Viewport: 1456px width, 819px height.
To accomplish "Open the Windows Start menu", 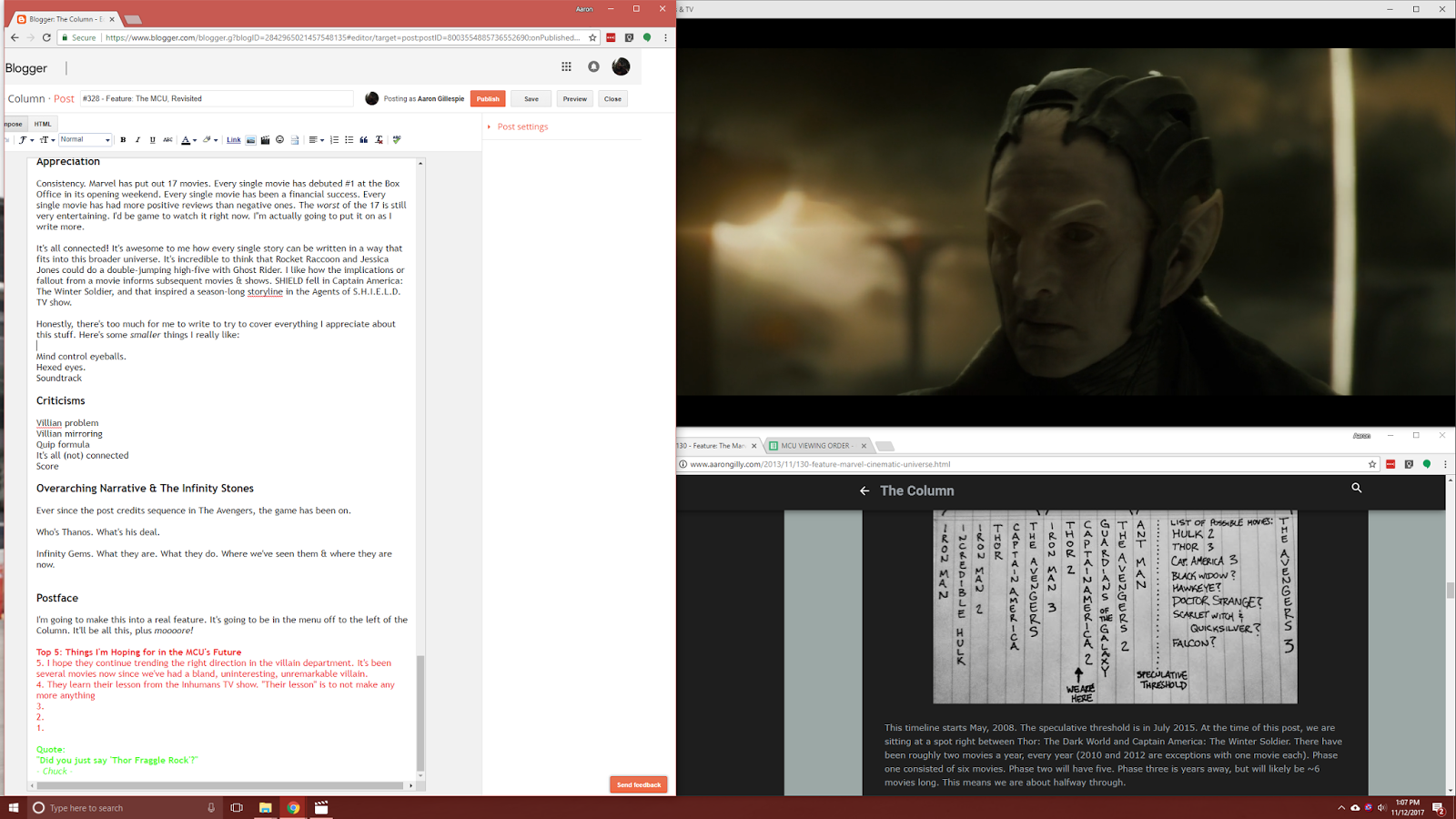I will point(14,807).
